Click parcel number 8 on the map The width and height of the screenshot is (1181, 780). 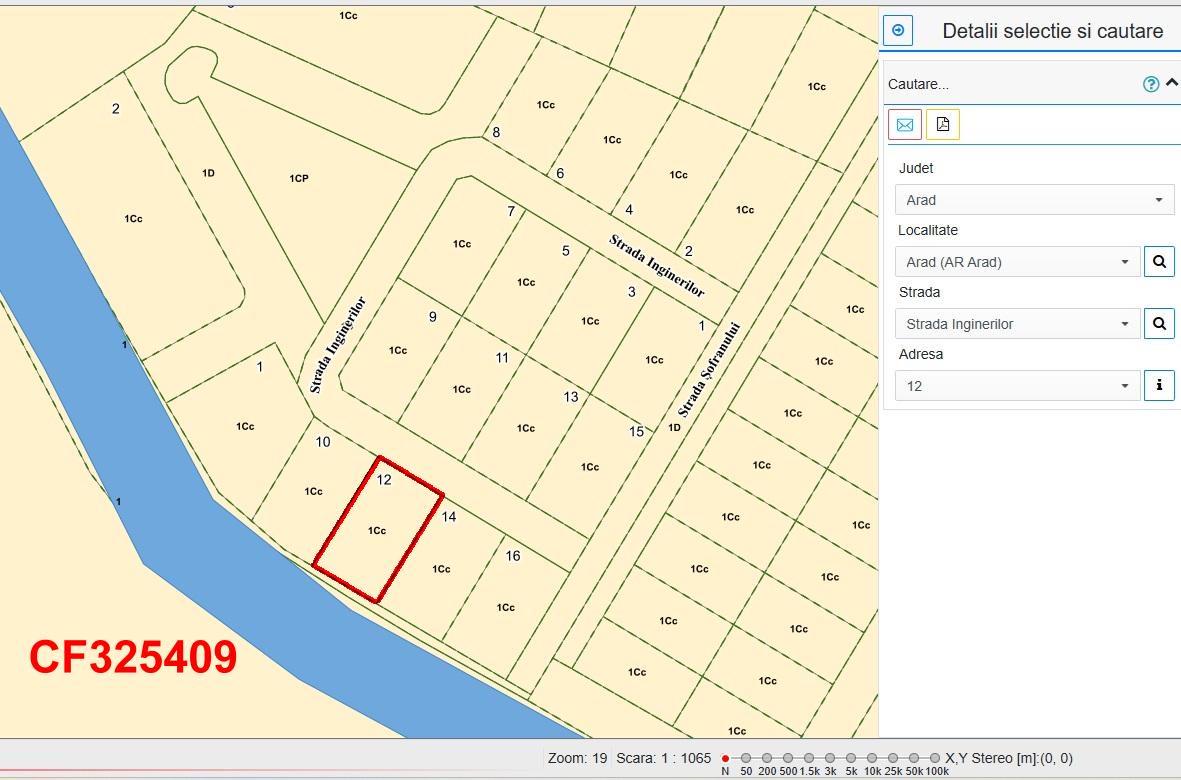496,133
